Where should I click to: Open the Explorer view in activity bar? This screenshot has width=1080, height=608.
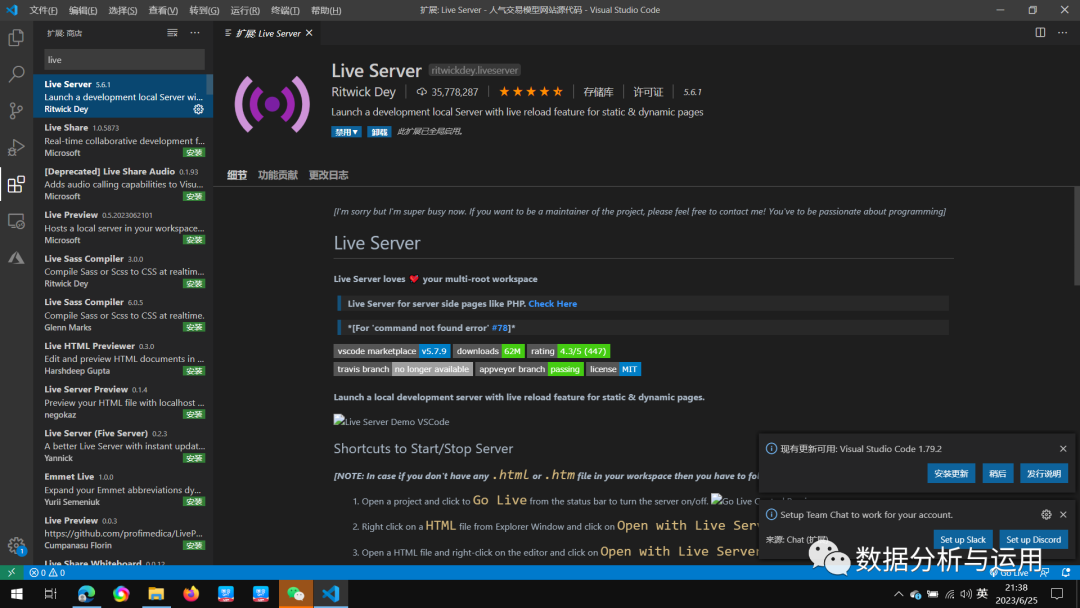[16, 38]
